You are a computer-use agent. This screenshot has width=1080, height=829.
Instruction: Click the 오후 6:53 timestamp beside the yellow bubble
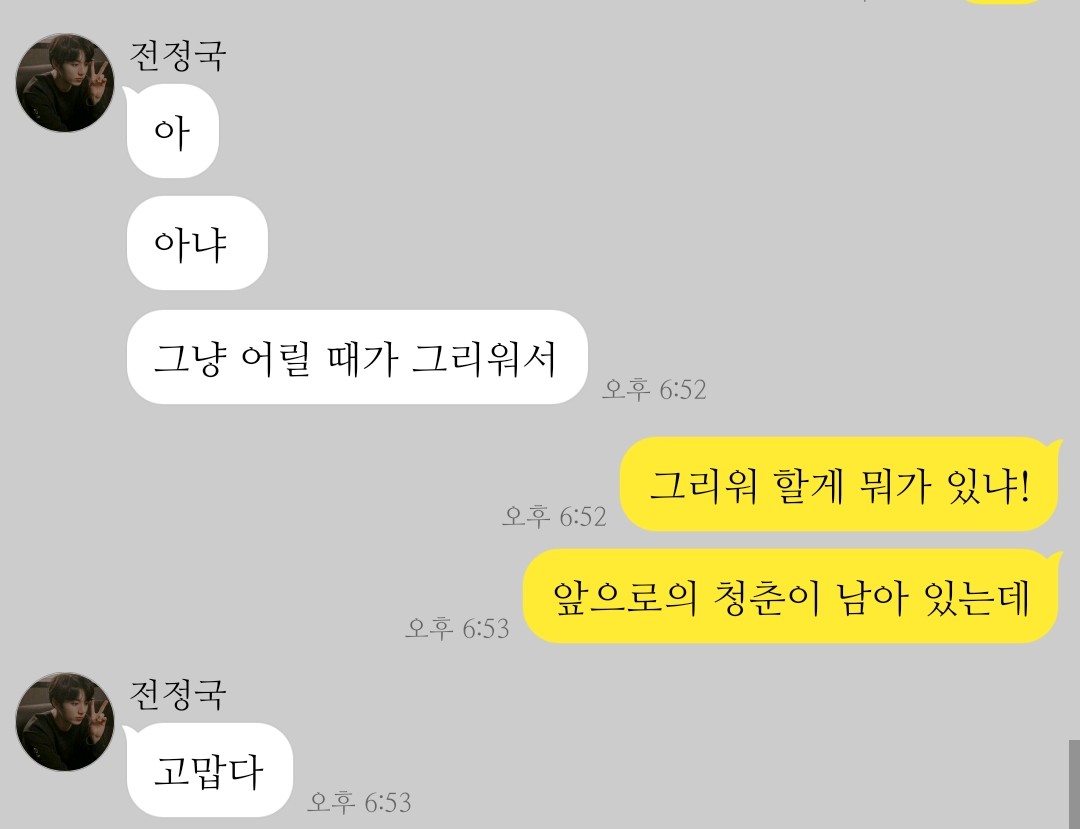(457, 628)
